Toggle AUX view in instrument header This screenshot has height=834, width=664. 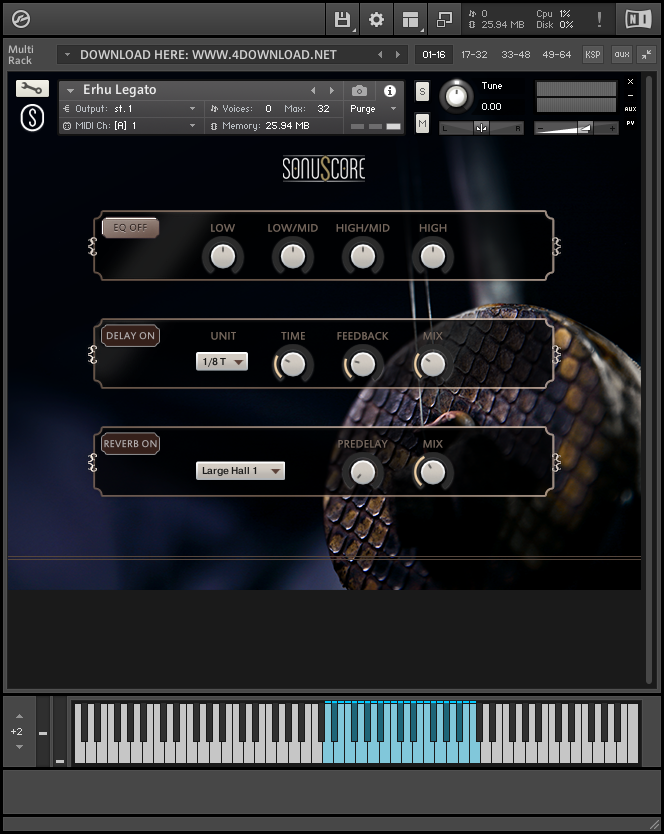pos(630,109)
